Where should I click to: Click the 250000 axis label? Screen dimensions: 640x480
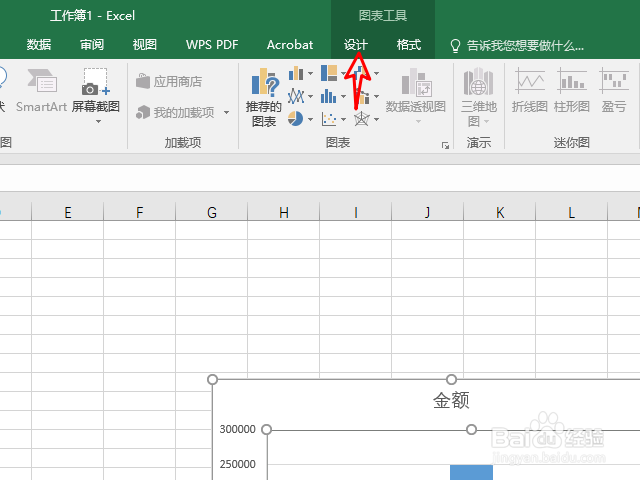click(237, 464)
